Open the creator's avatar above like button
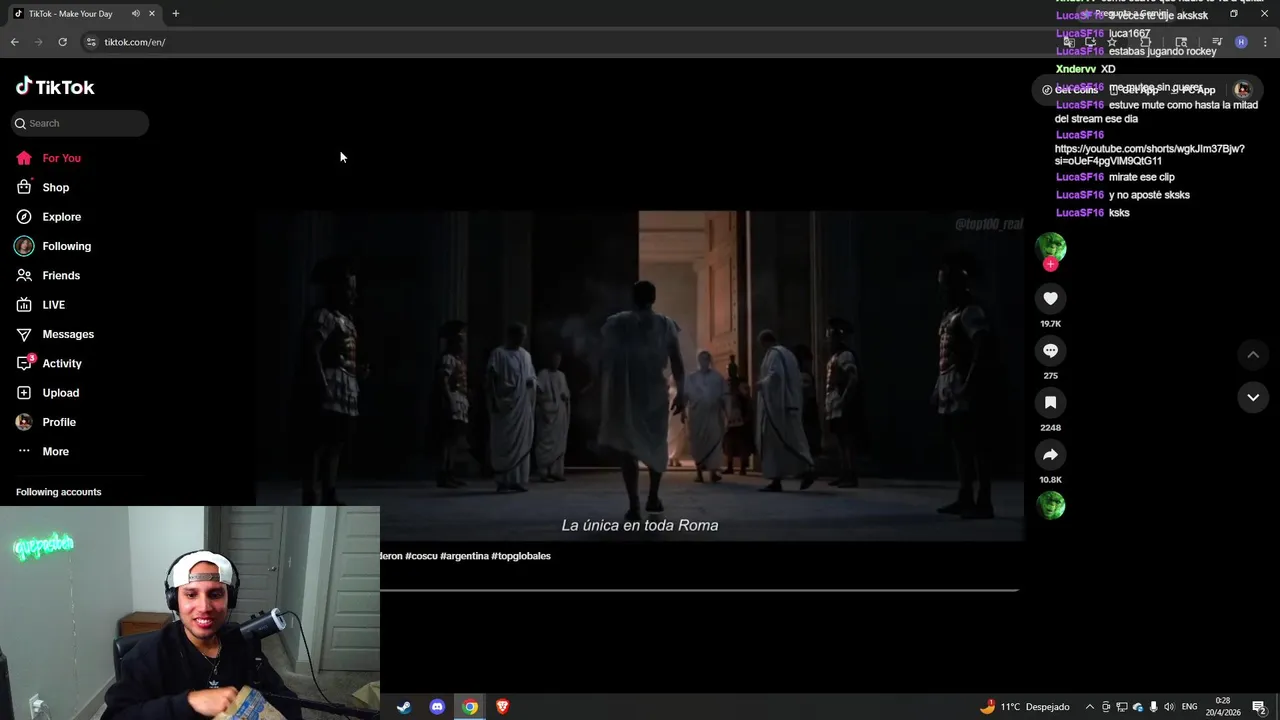 tap(1050, 246)
